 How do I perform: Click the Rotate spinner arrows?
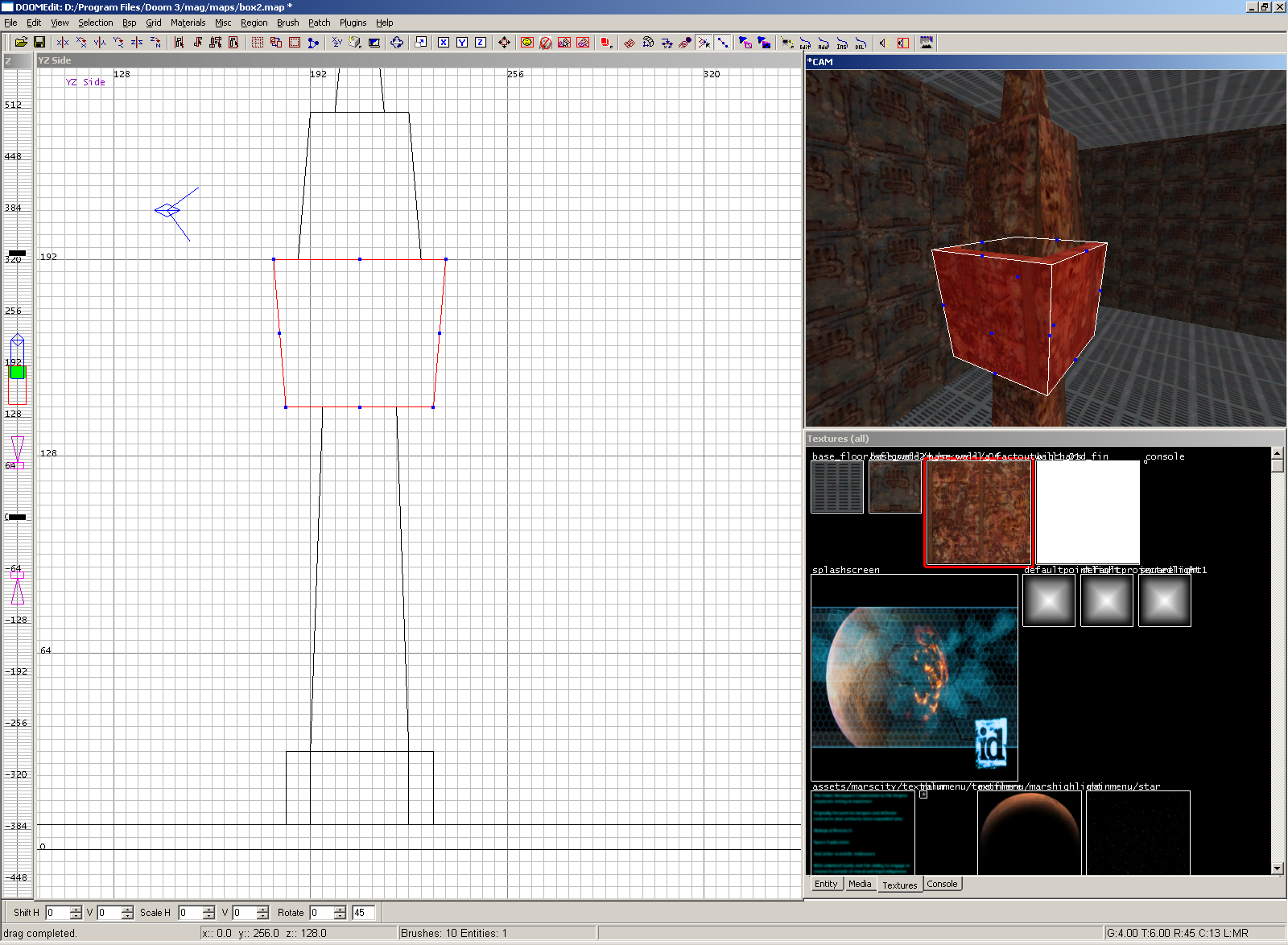[340, 912]
